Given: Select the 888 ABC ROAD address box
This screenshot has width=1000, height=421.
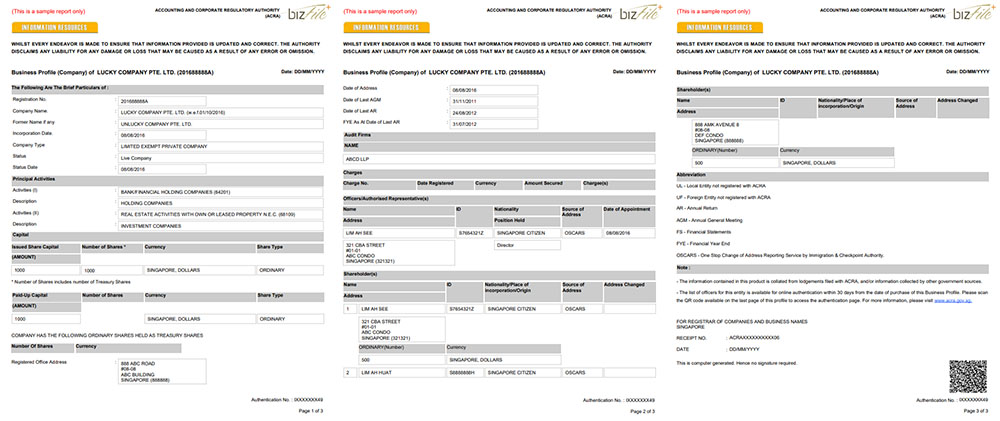Looking at the screenshot, I should pos(162,371).
